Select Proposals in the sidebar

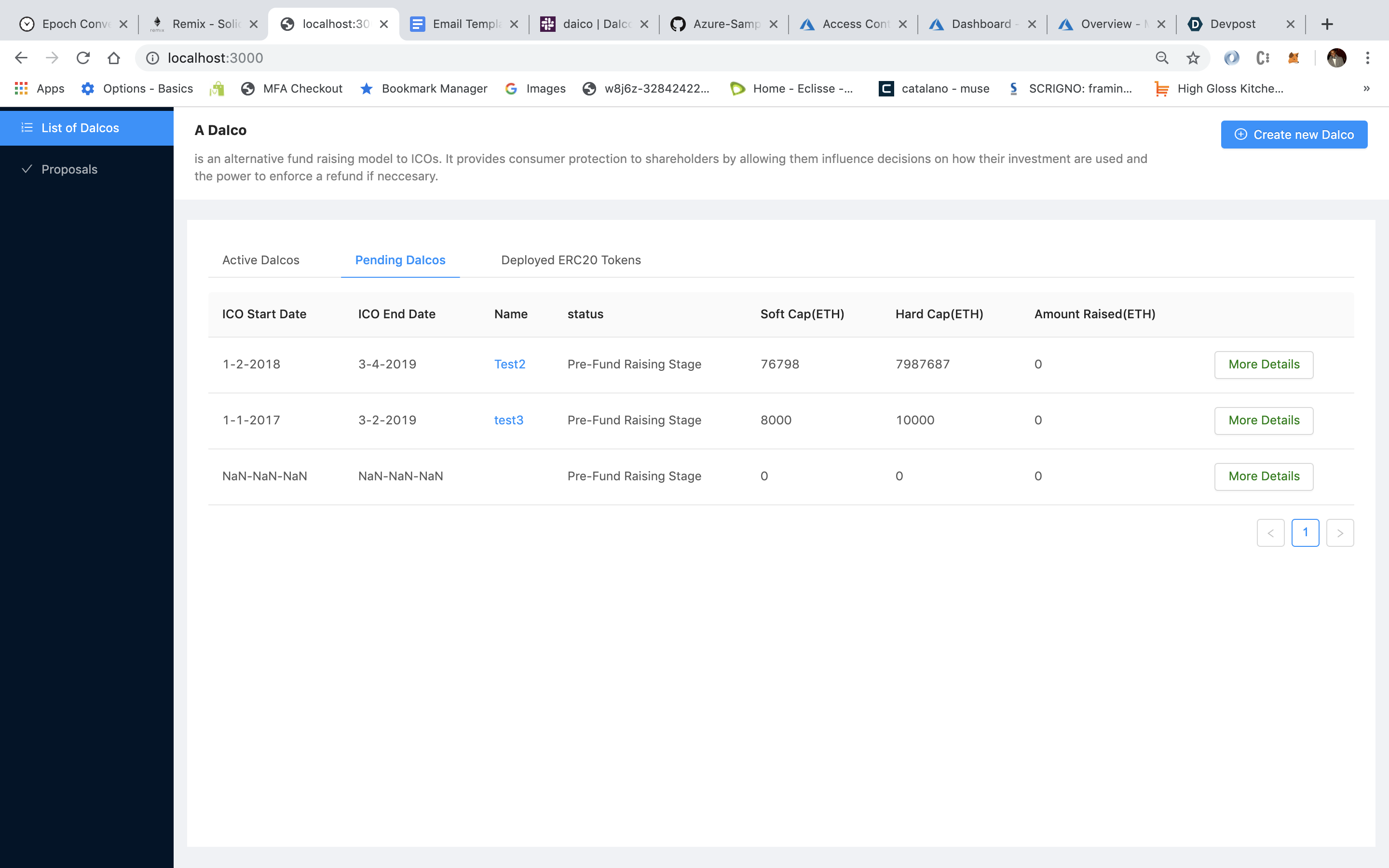(x=69, y=169)
